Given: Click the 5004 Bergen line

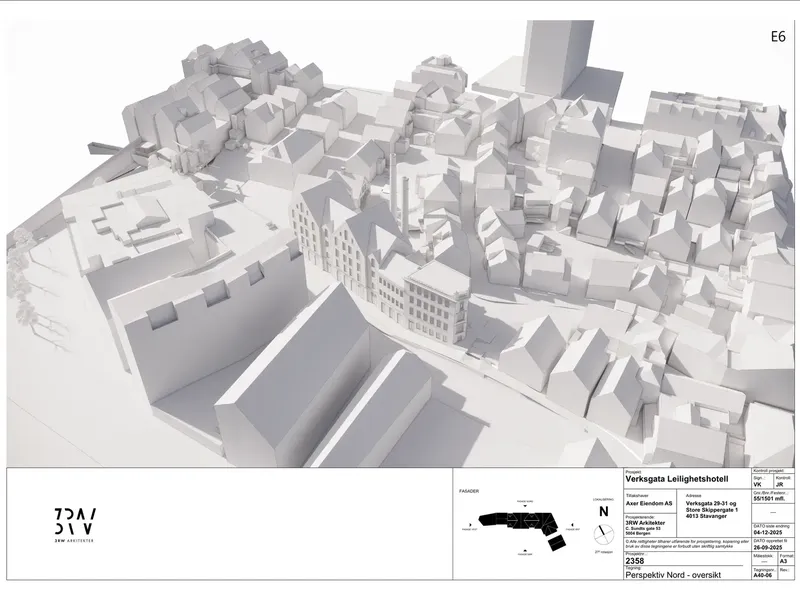Looking at the screenshot, I should [x=638, y=534].
